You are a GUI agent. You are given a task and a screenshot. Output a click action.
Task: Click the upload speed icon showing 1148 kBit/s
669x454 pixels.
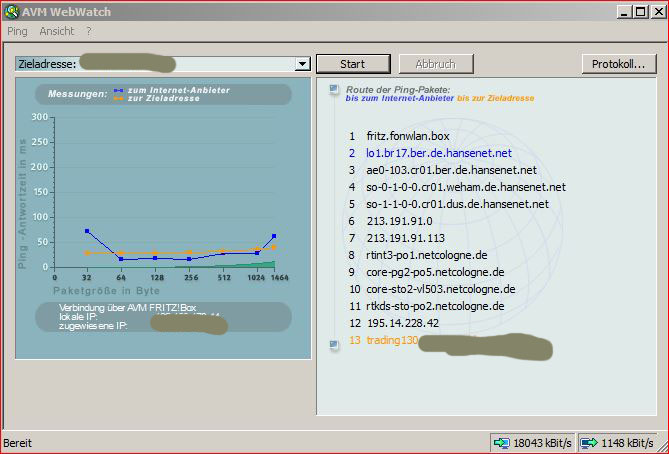pos(589,443)
